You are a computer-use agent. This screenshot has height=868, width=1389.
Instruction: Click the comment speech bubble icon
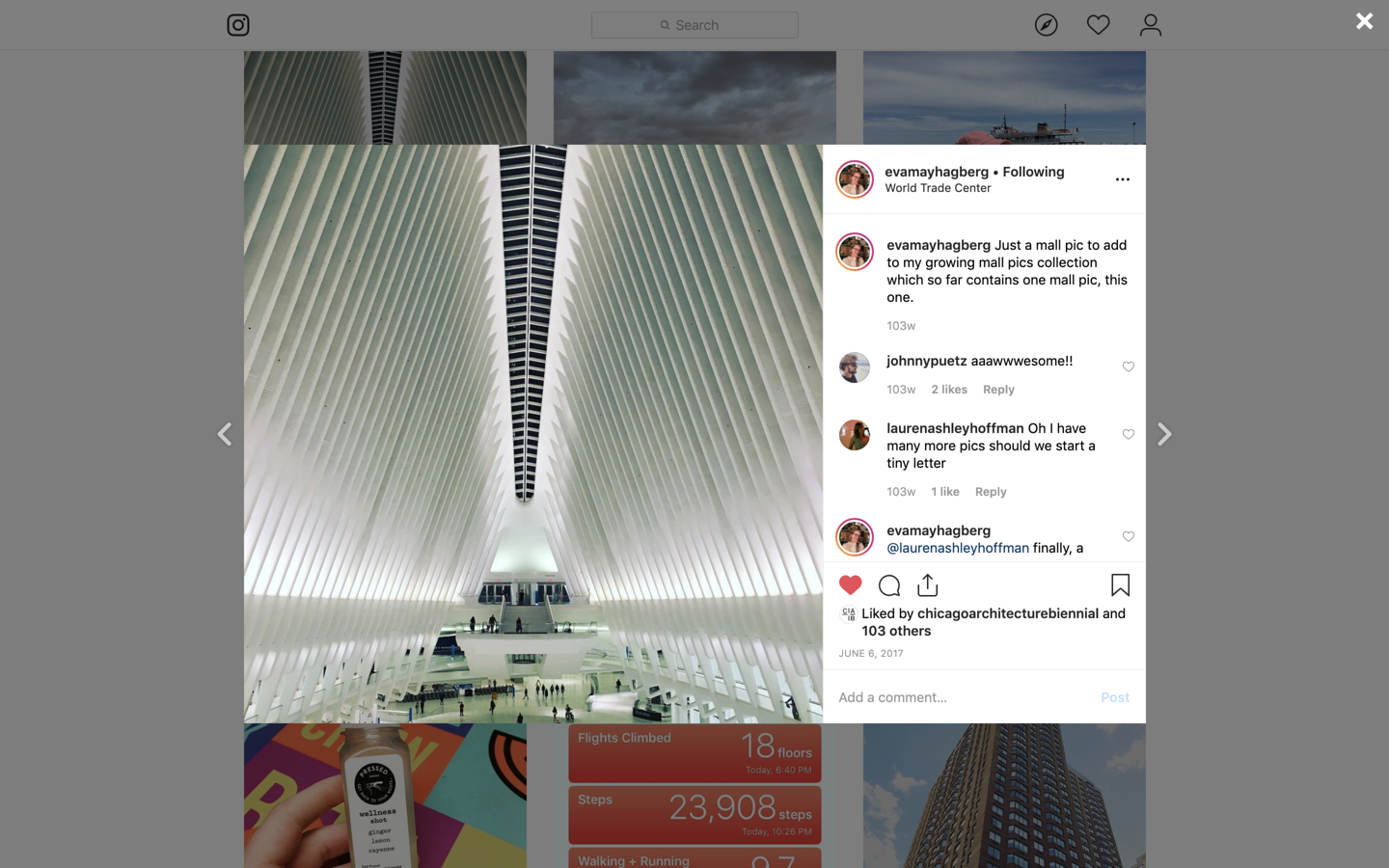pos(889,585)
